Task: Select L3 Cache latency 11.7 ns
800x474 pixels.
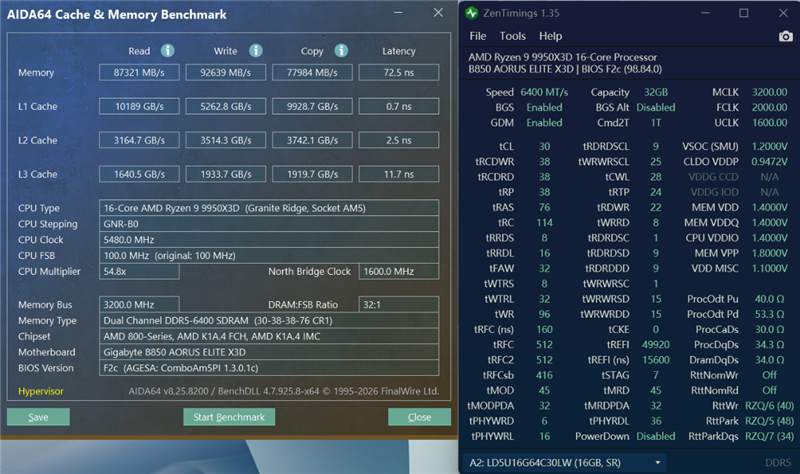Action: pos(398,174)
